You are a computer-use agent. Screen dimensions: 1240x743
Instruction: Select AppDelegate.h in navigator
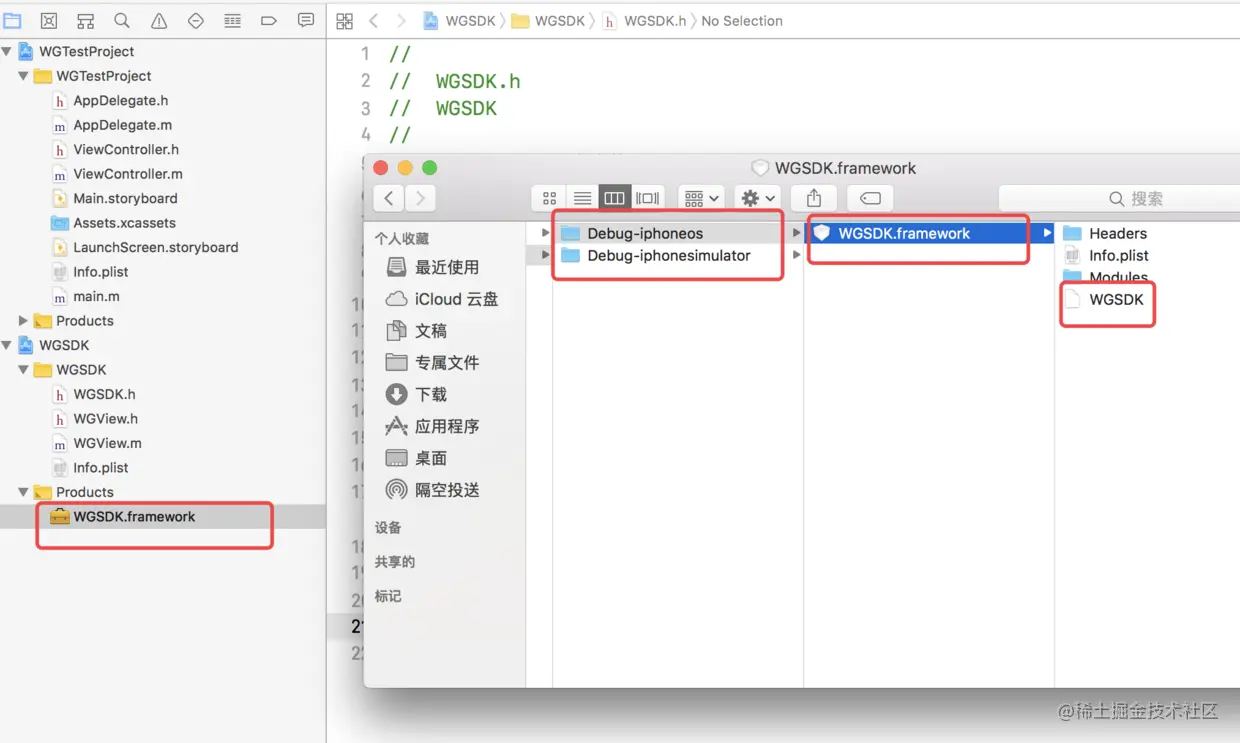tap(120, 100)
